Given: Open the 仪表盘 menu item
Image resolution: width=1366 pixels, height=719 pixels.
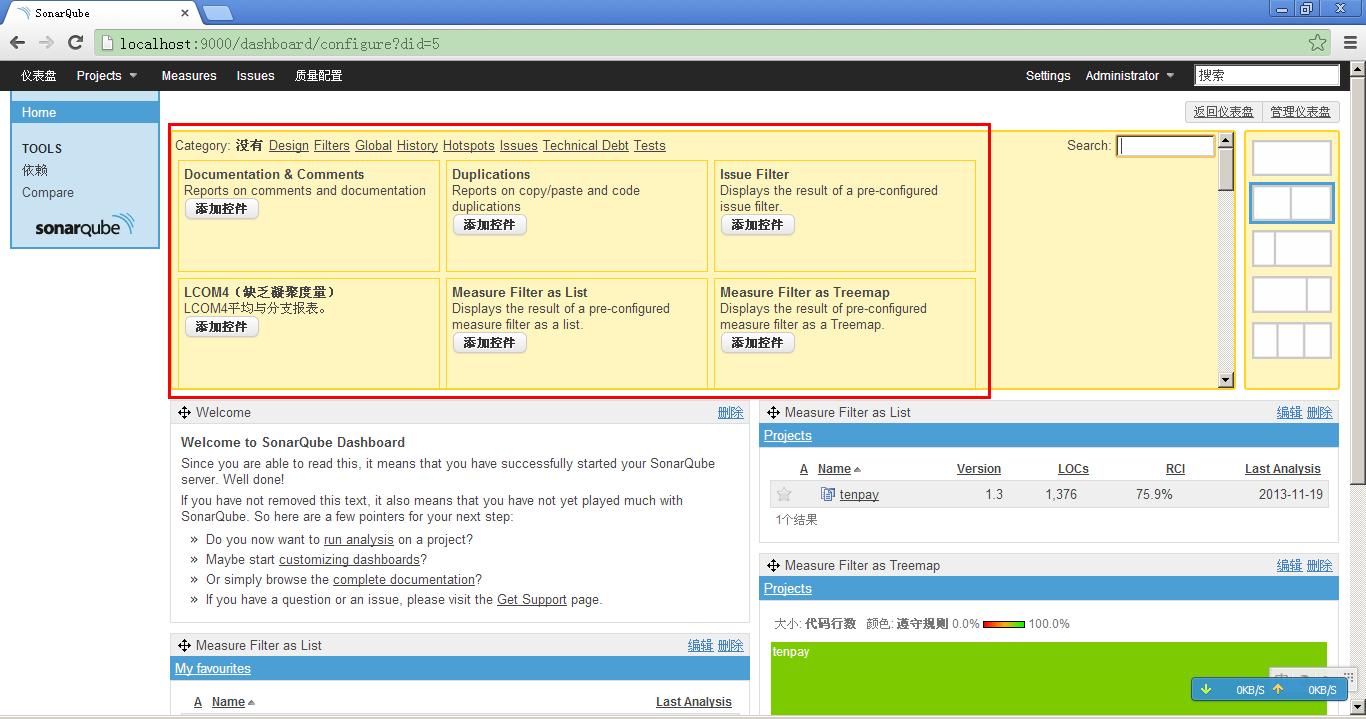Looking at the screenshot, I should (x=39, y=76).
